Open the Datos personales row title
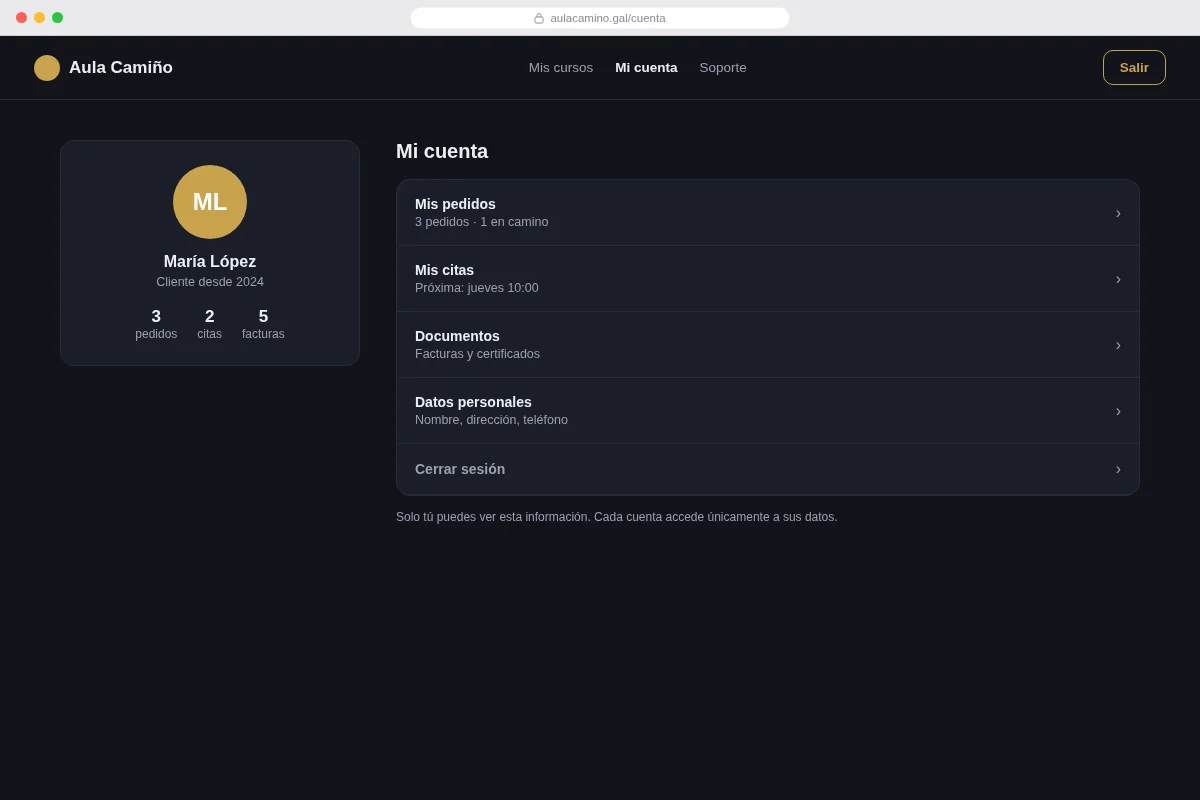The height and width of the screenshot is (800, 1200). coord(473,402)
